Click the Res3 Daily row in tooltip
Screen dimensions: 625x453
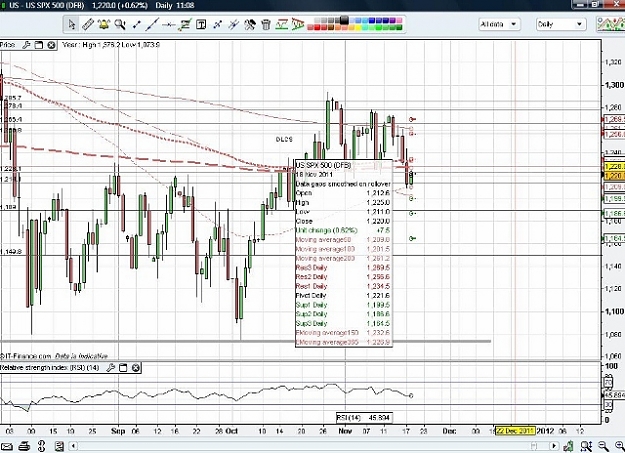click(343, 268)
